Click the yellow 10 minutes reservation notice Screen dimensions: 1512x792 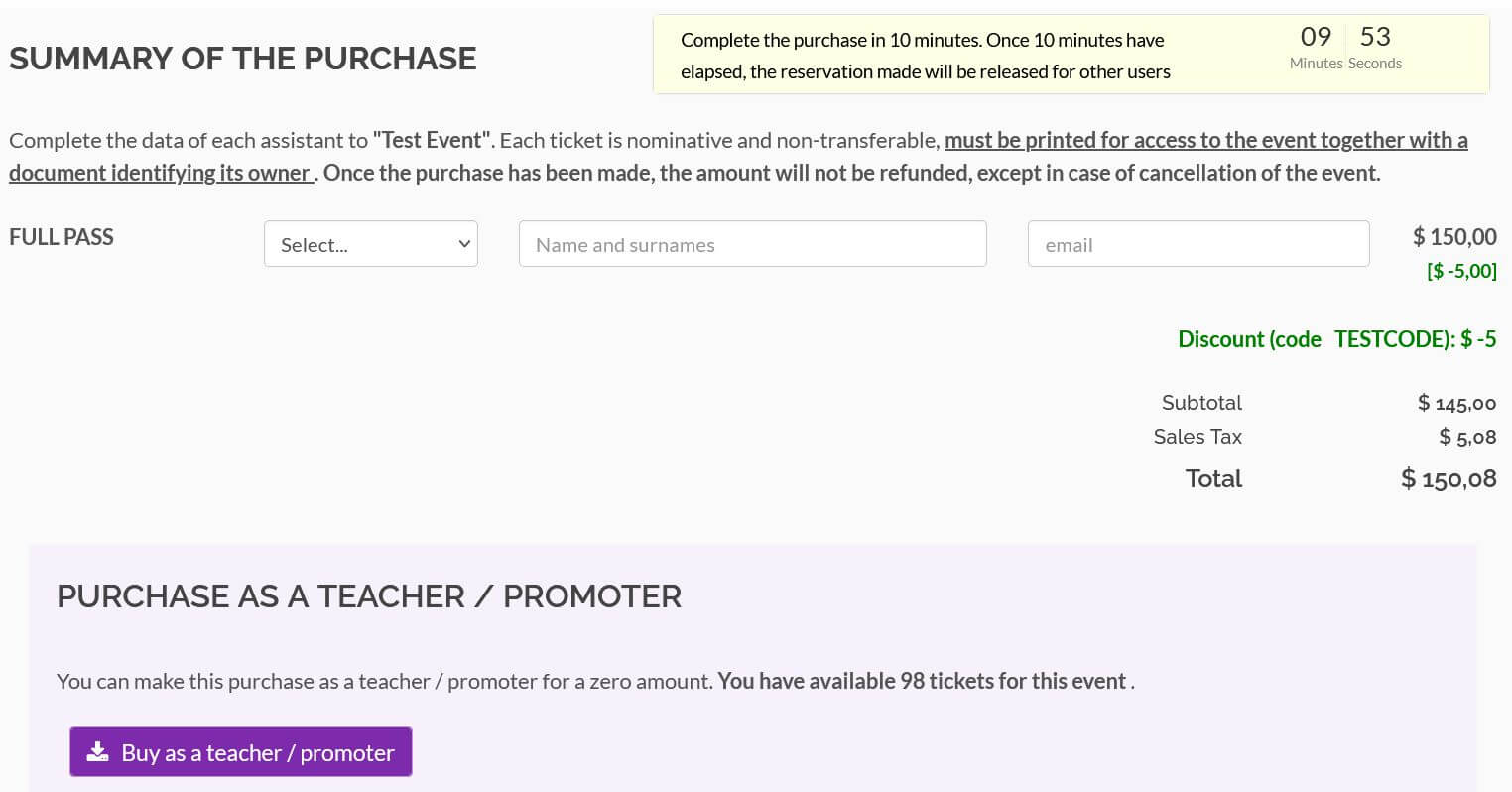point(1071,55)
